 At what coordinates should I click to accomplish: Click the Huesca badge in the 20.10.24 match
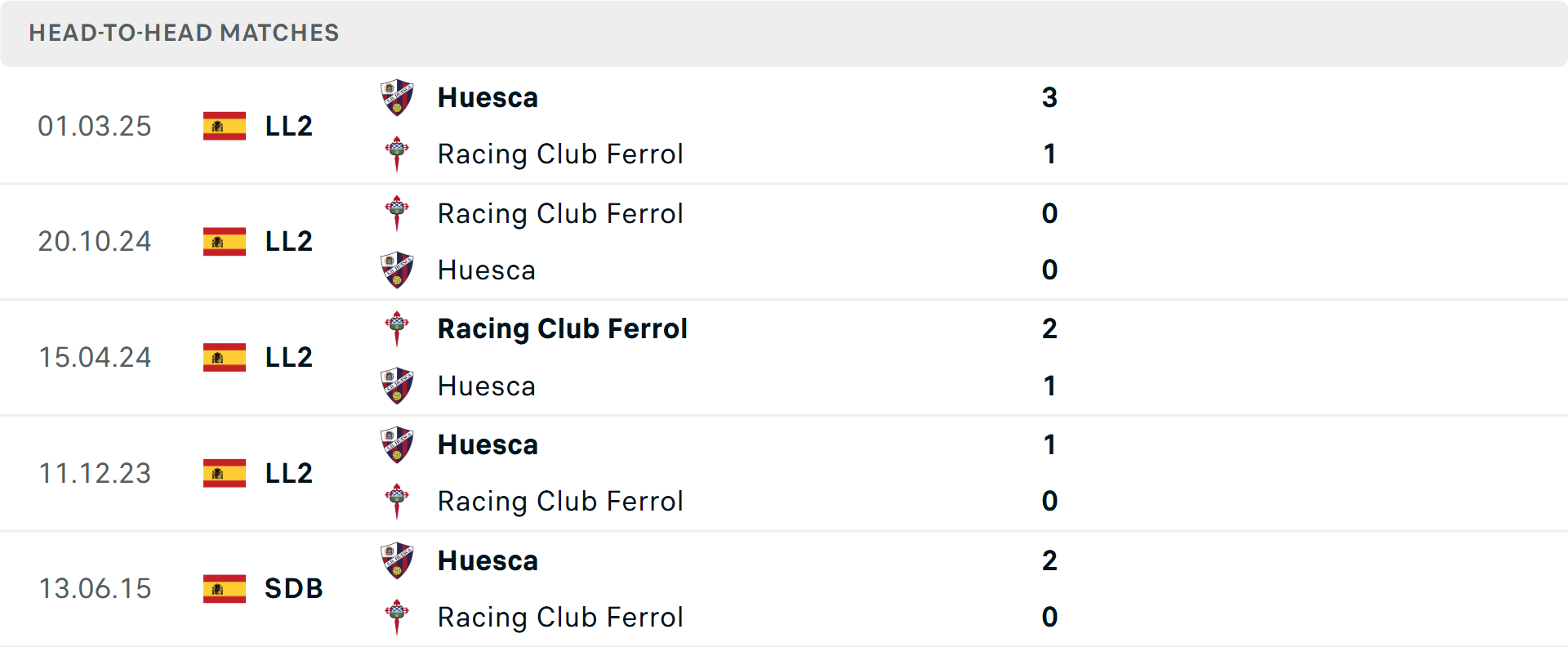pos(398,270)
